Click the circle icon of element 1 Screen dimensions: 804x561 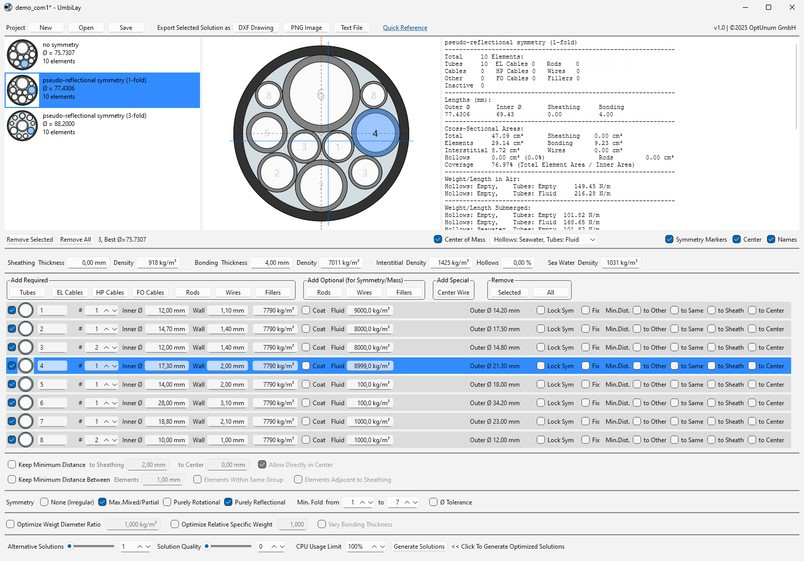pos(26,310)
